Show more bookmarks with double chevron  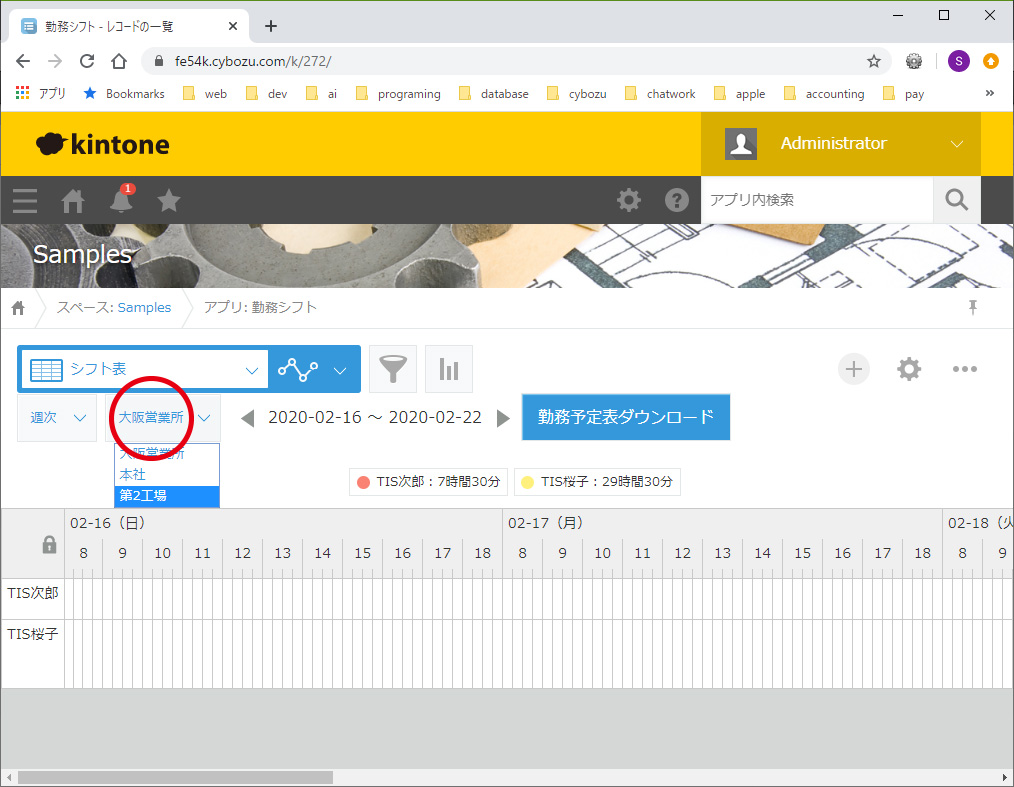989,93
